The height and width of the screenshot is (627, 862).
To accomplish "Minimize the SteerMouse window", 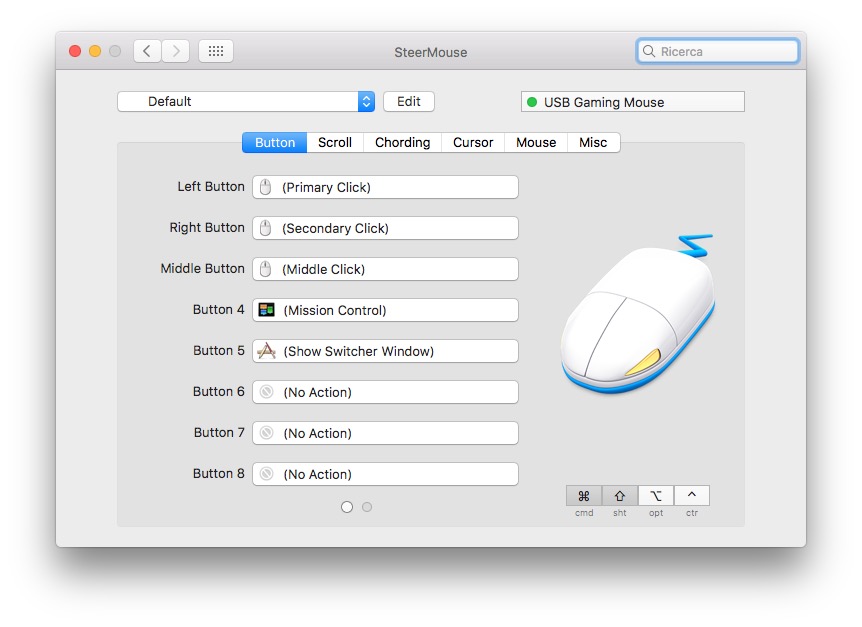I will pos(95,51).
